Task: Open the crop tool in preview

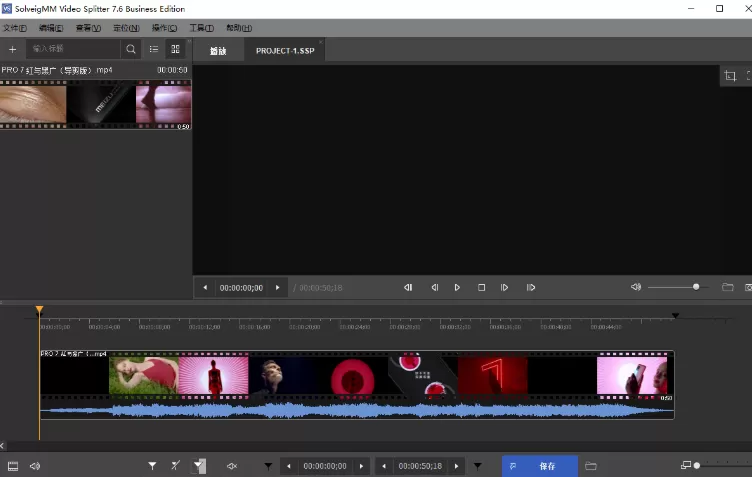Action: [730, 76]
